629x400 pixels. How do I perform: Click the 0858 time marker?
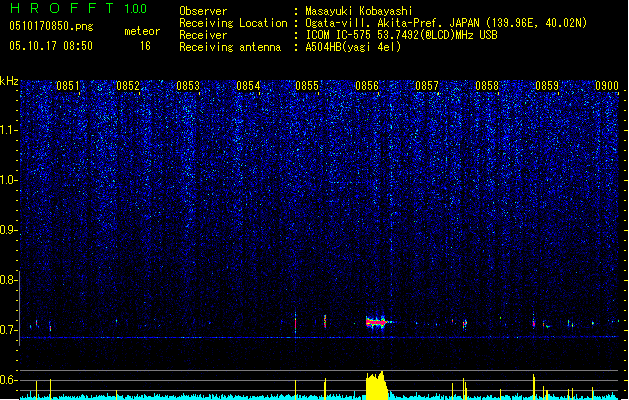pos(487,86)
